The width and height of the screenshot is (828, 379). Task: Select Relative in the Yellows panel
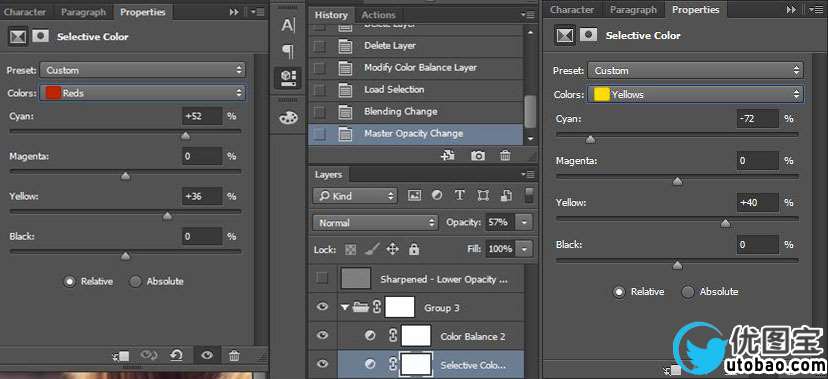tap(619, 291)
